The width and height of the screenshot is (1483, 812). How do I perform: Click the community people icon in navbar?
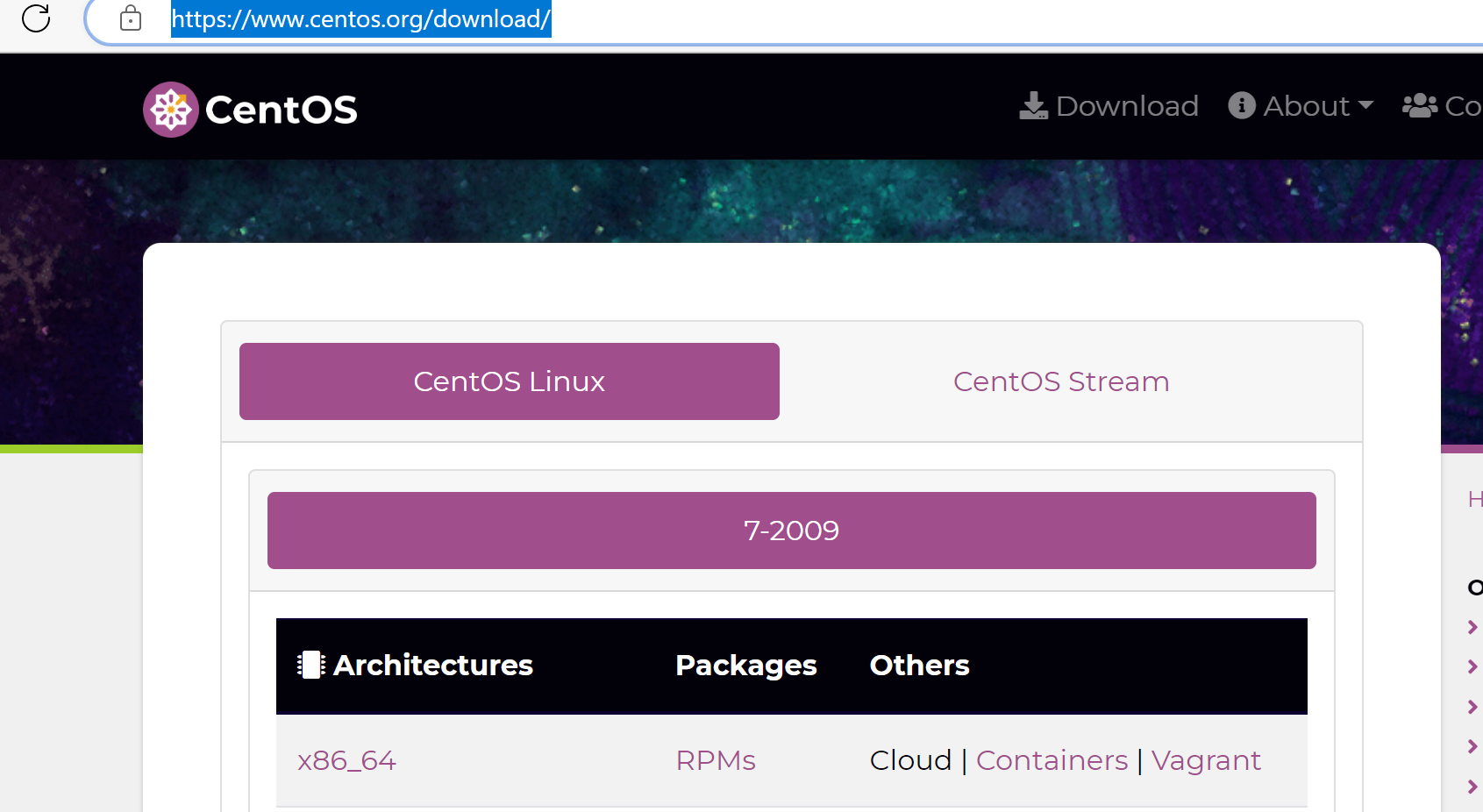(1420, 106)
